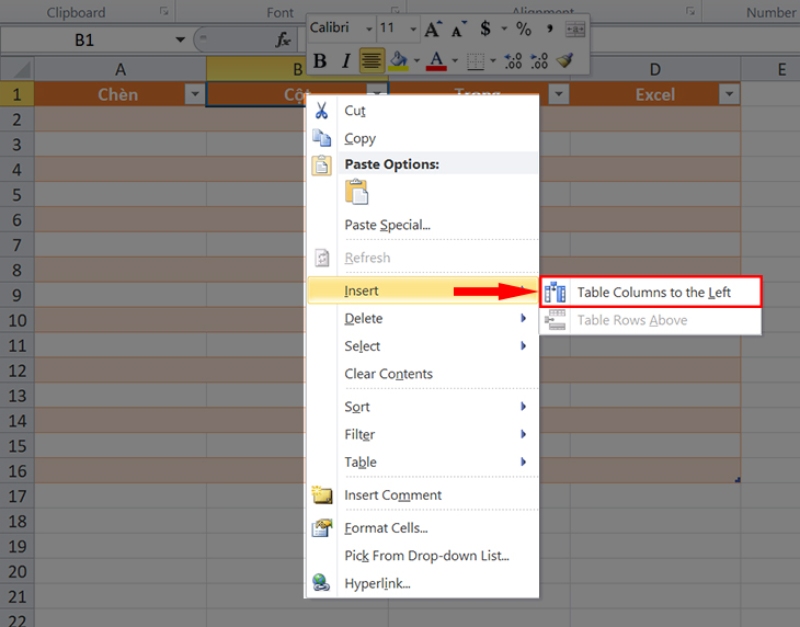Expand the filter dropdown on Excel header
800x627 pixels.
tap(729, 95)
